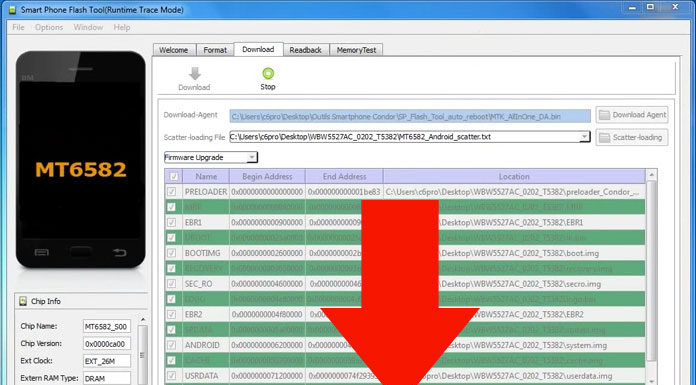This screenshot has width=696, height=385.
Task: Click the EBR1 begin address 0x0000000000900000
Action: tap(267, 222)
